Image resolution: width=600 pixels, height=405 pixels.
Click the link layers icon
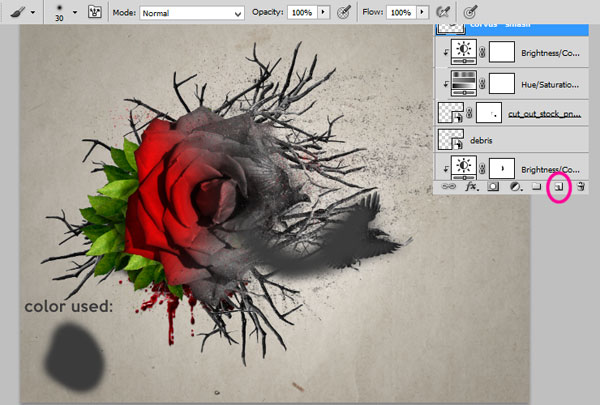click(449, 186)
